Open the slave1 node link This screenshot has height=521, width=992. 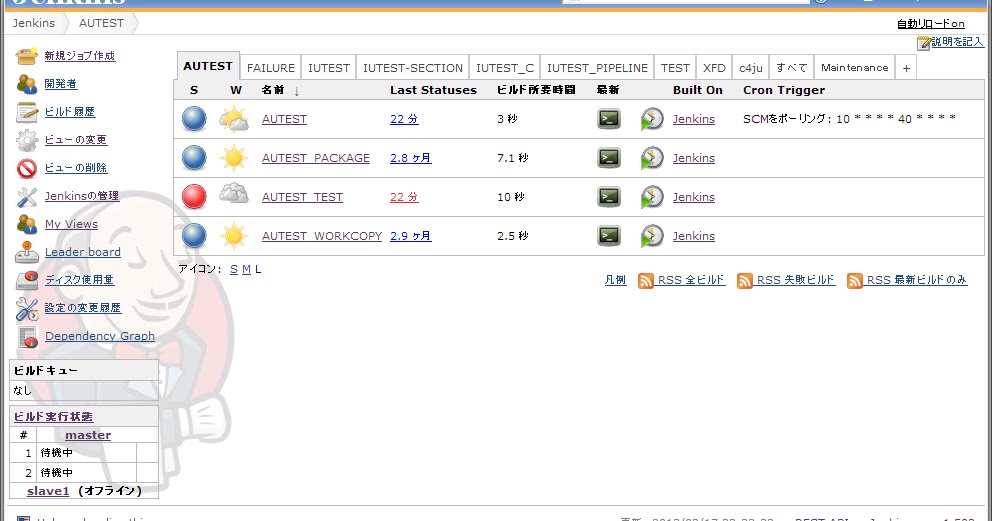pos(48,491)
